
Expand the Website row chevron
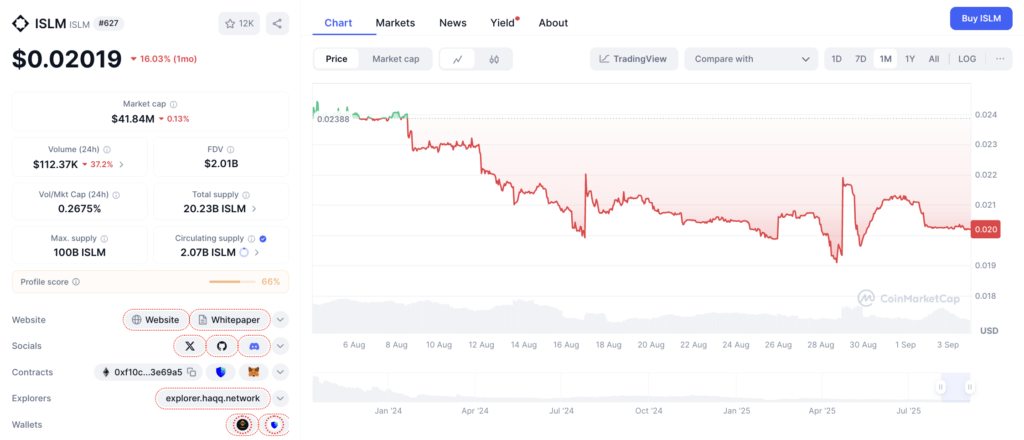click(280, 320)
